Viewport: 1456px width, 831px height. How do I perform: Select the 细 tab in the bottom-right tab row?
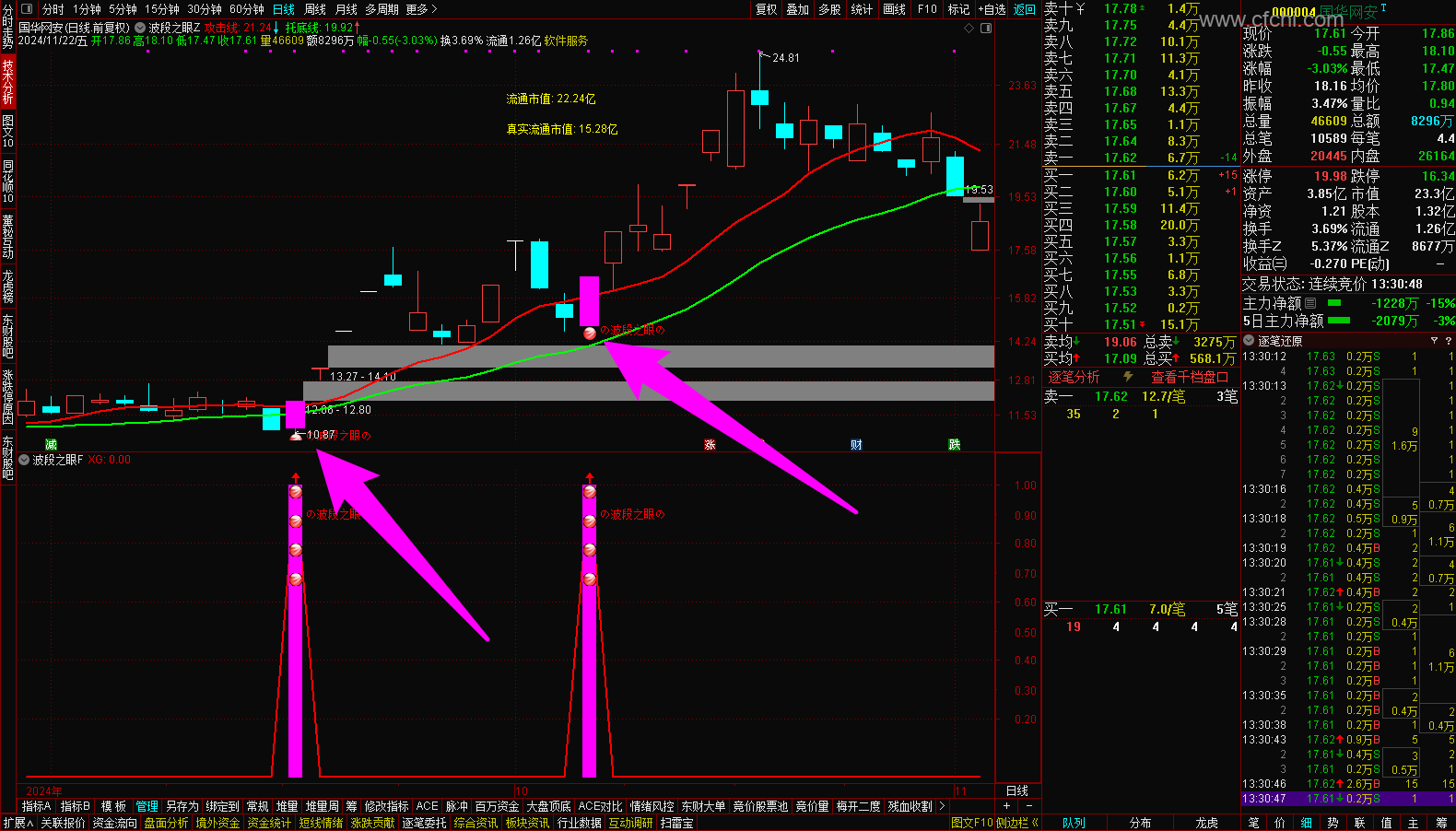click(x=1307, y=823)
